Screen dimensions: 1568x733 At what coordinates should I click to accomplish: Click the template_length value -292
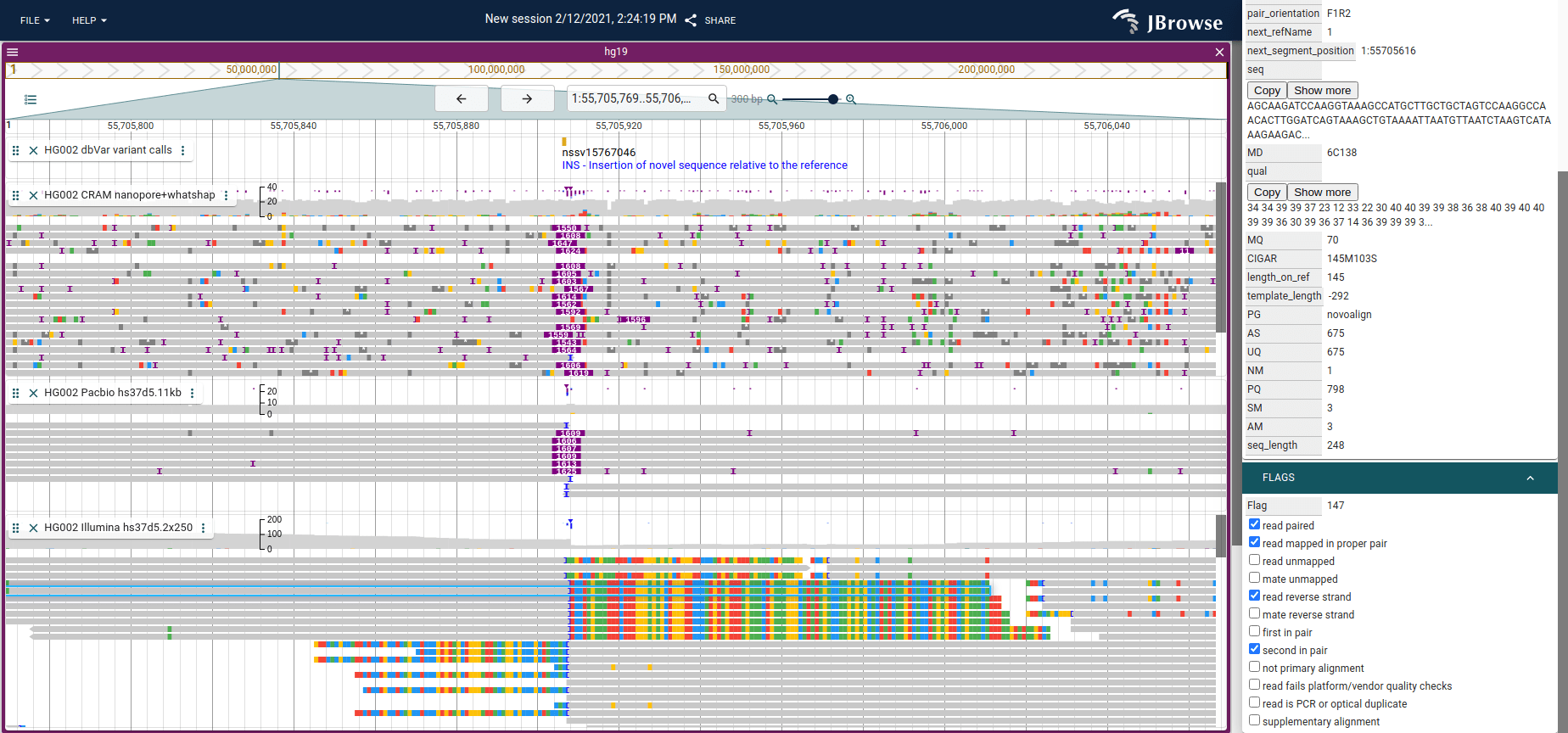[1338, 296]
